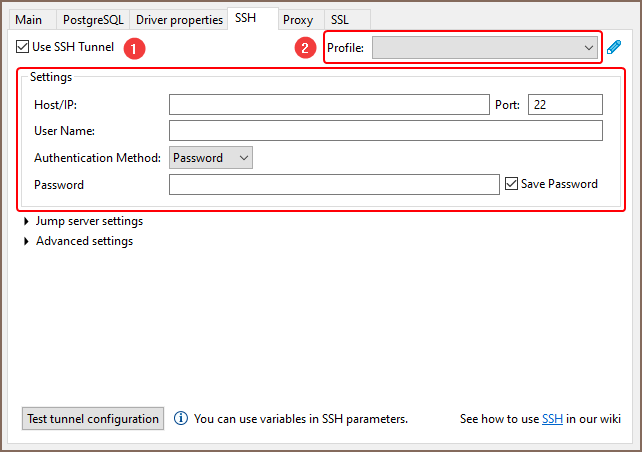
Task: Switch to Driver properties tab
Action: click(181, 19)
